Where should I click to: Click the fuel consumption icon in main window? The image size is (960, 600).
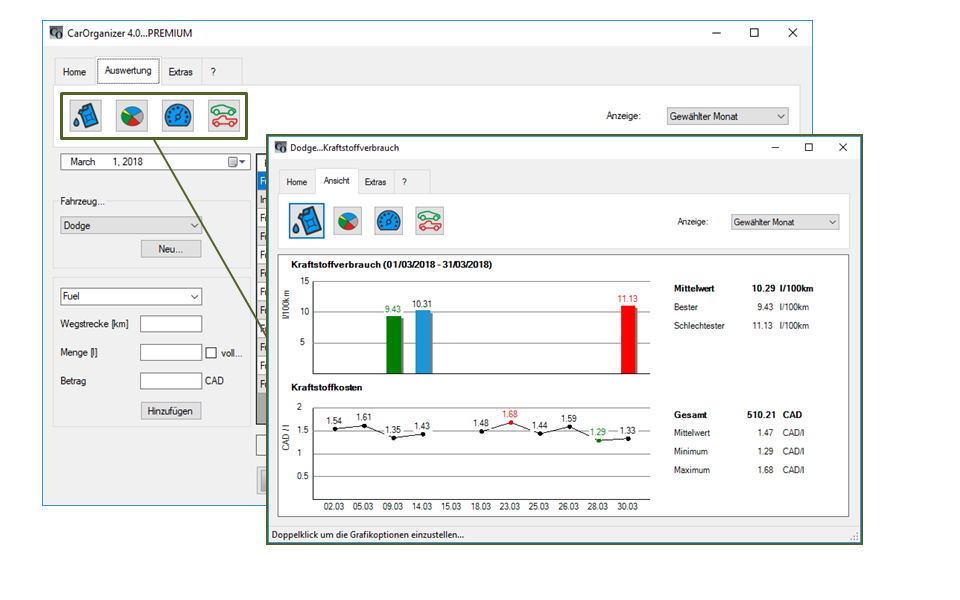[x=85, y=116]
